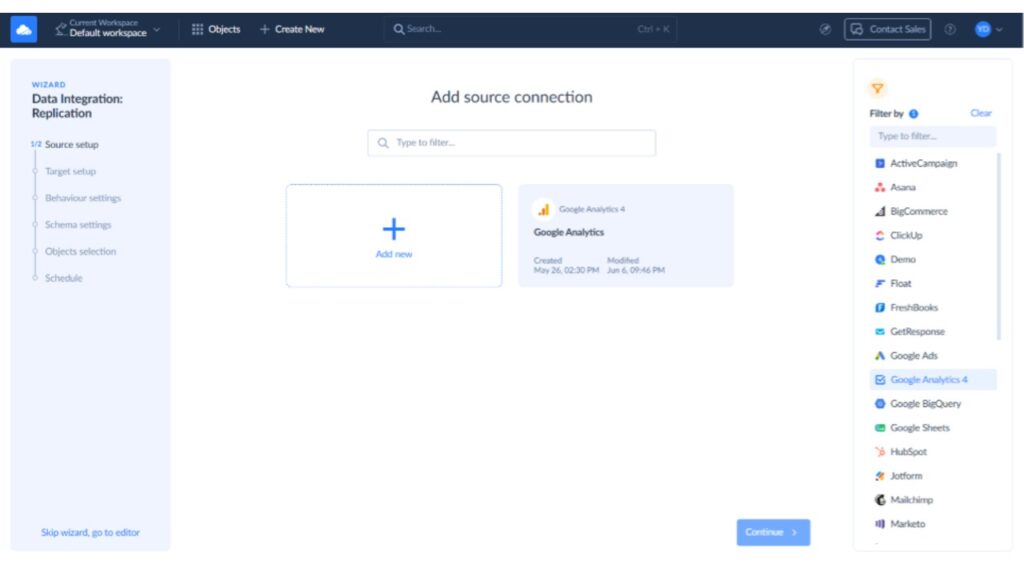Image resolution: width=1024 pixels, height=576 pixels.
Task: Click the Add new plus card
Action: pyautogui.click(x=394, y=236)
